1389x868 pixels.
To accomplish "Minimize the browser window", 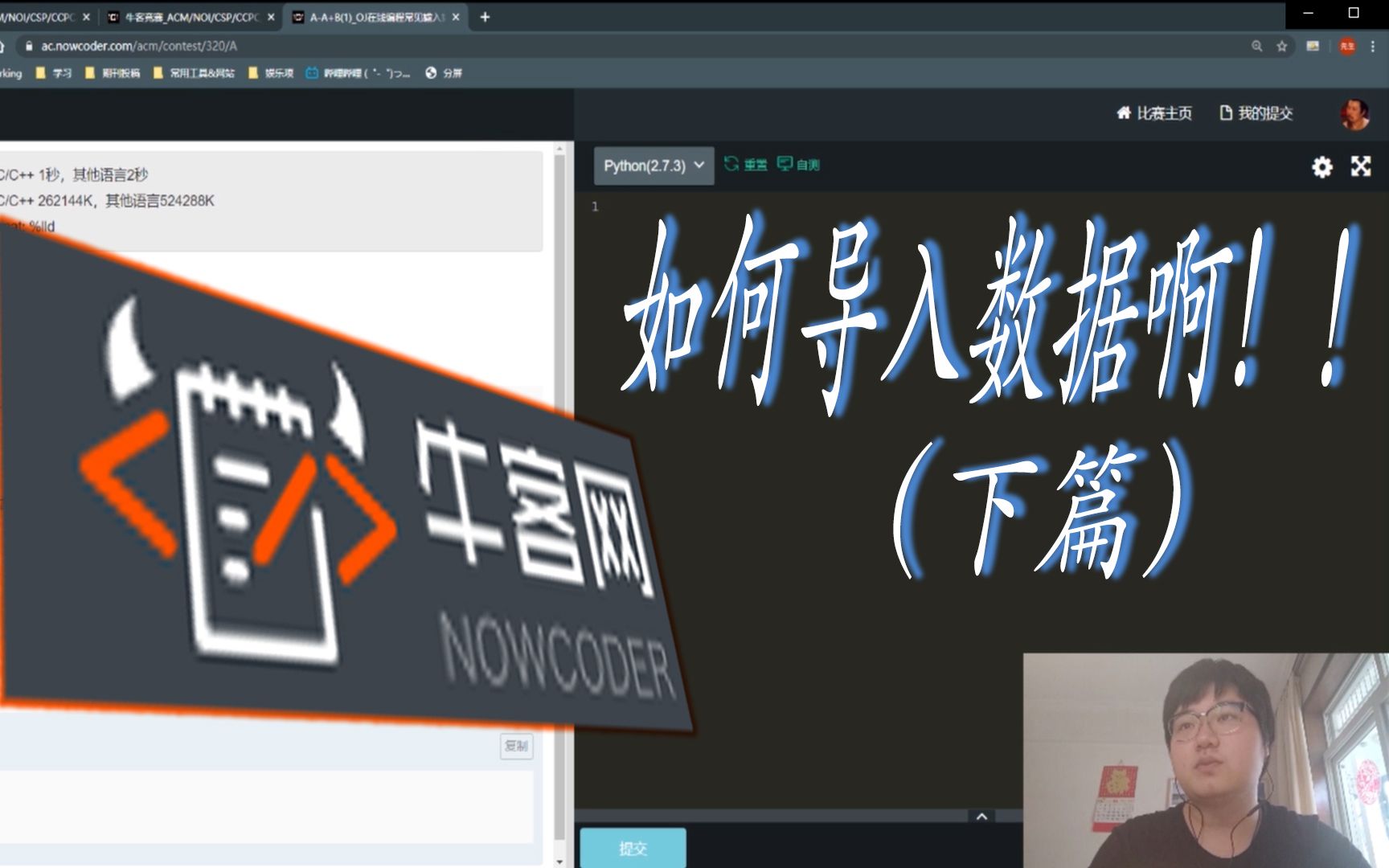I will [x=1309, y=13].
